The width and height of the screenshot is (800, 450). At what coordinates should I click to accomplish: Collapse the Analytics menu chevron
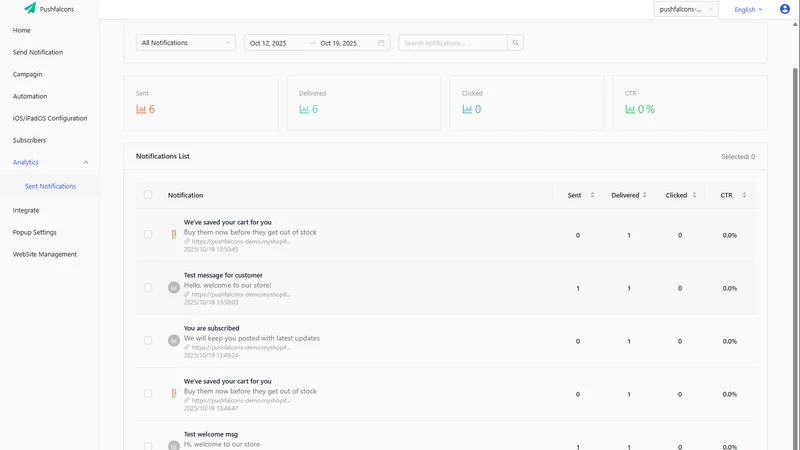tap(86, 162)
